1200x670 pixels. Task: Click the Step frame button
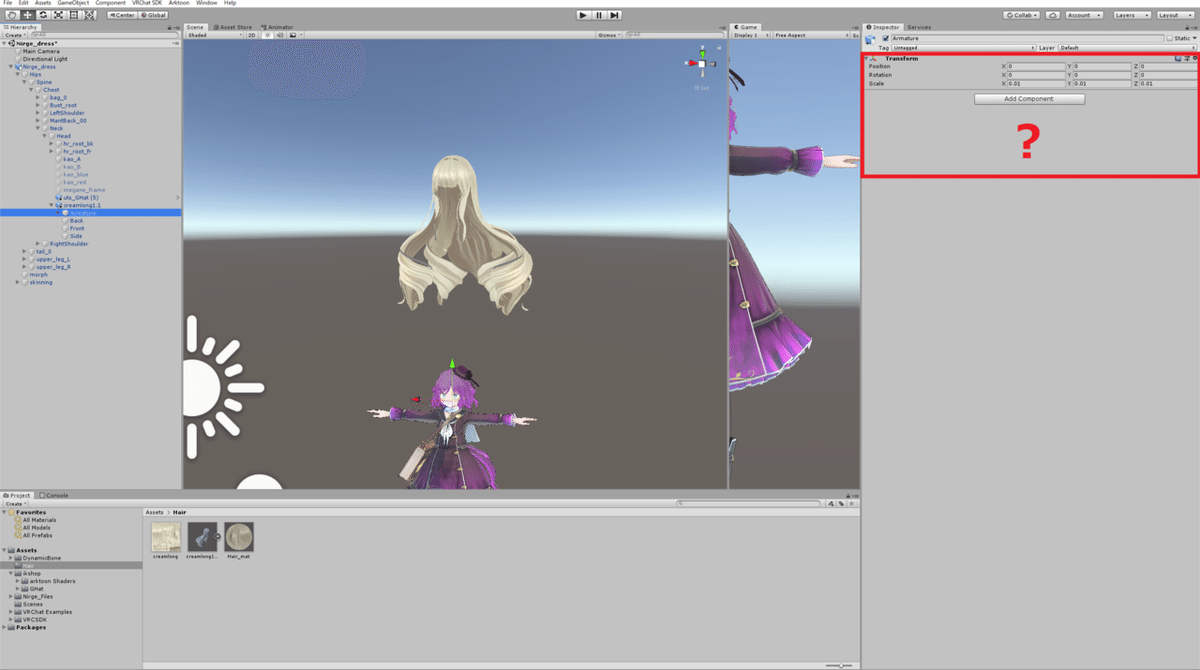pos(615,15)
